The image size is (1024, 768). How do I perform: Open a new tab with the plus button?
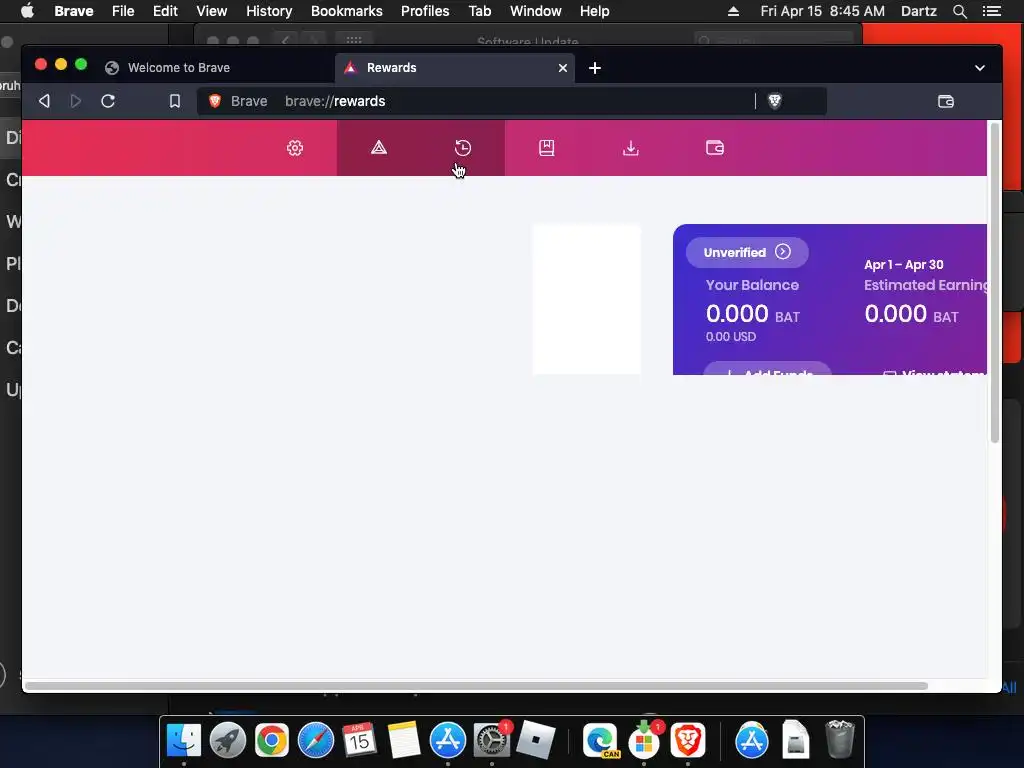(x=594, y=68)
